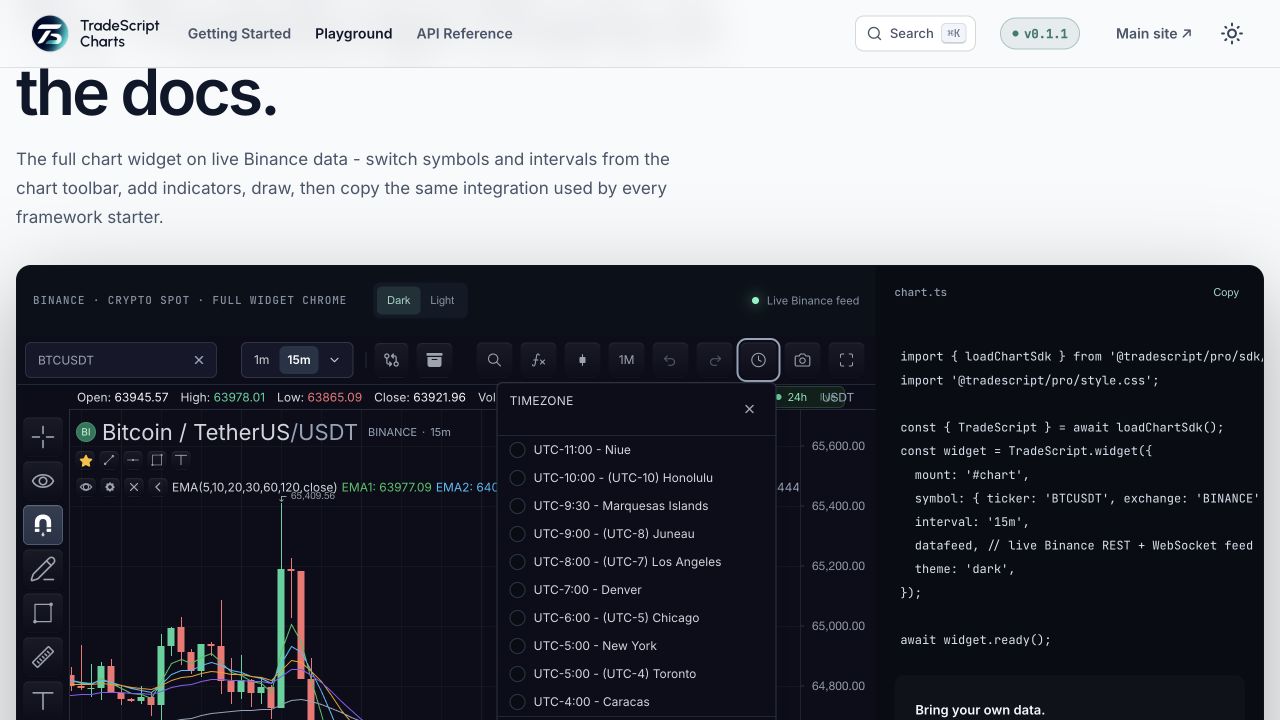
Task: Click the star favorites icon
Action: click(x=86, y=460)
